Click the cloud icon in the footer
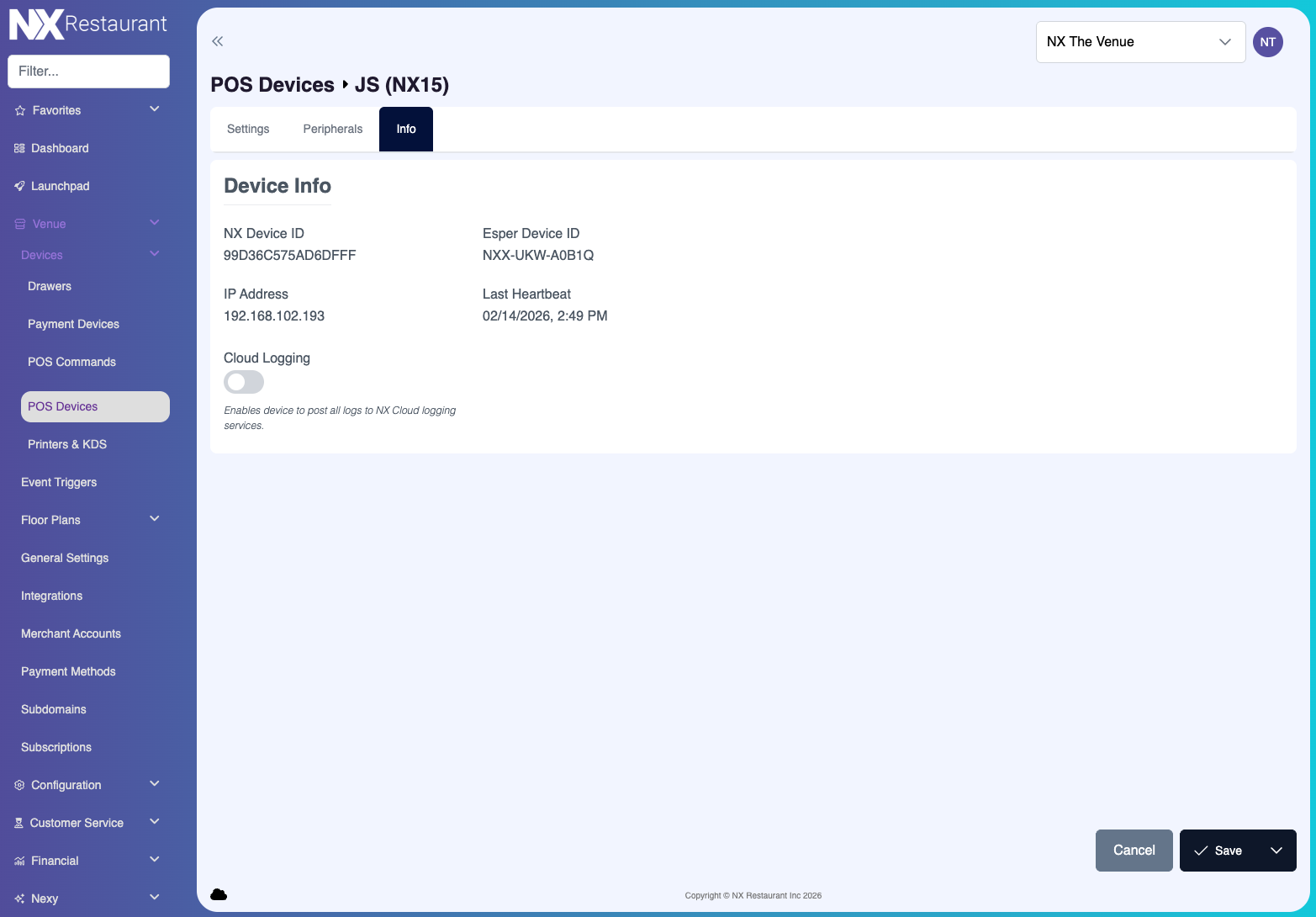 click(x=219, y=894)
